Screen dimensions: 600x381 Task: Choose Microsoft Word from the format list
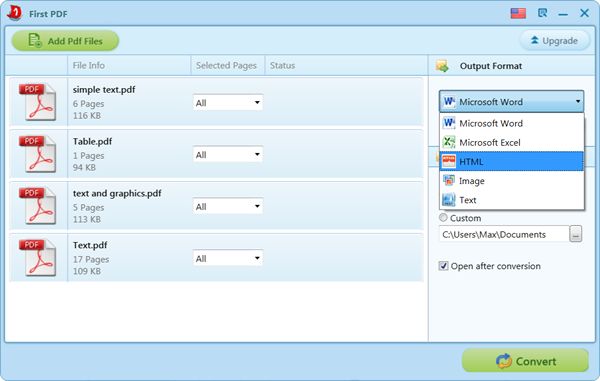click(512, 123)
